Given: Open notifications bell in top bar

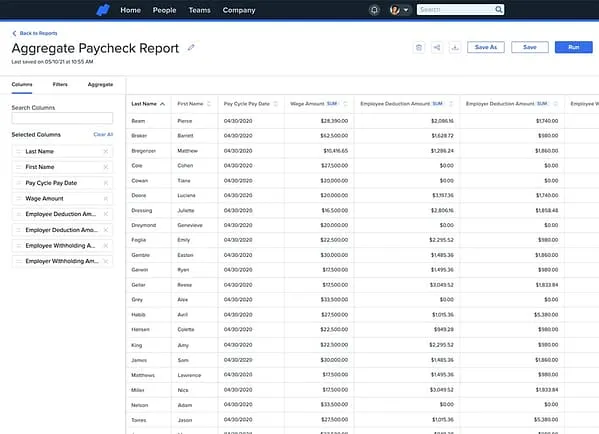Looking at the screenshot, I should tap(374, 10).
